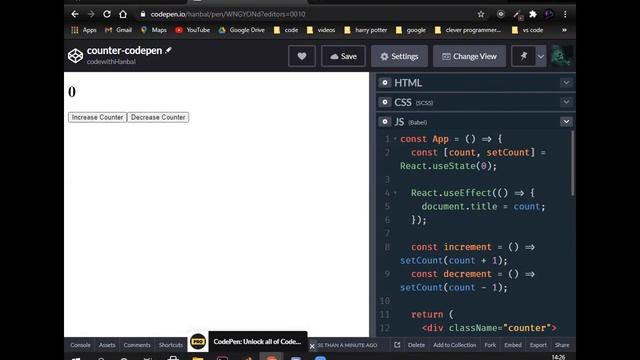Open the Console panel
The width and height of the screenshot is (640, 360).
click(x=80, y=345)
